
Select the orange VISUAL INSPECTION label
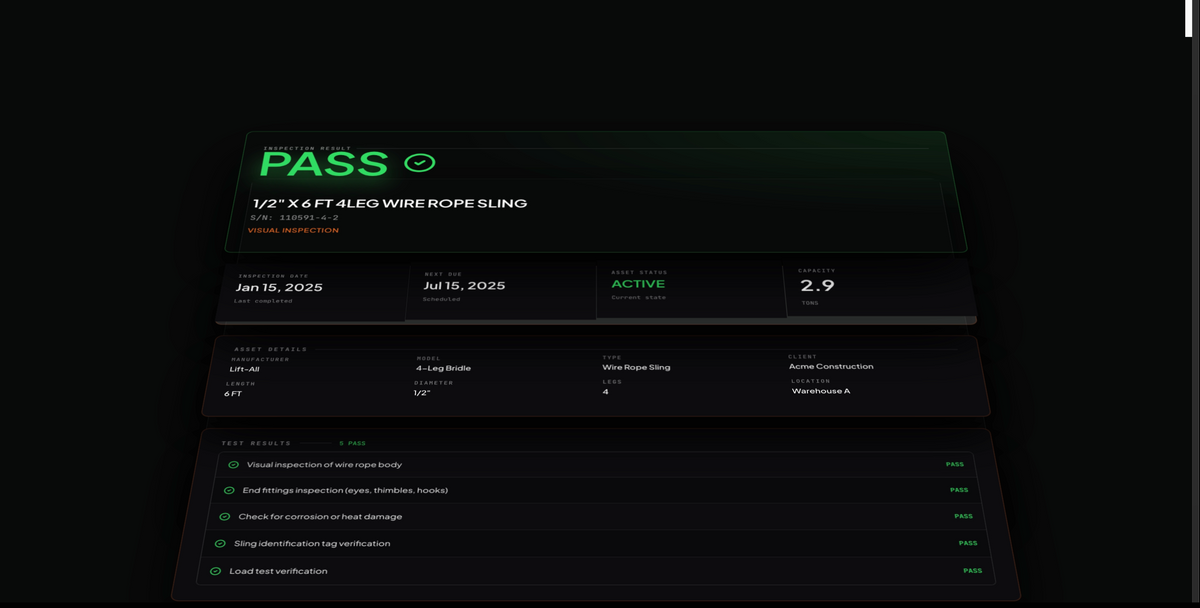[x=293, y=230]
